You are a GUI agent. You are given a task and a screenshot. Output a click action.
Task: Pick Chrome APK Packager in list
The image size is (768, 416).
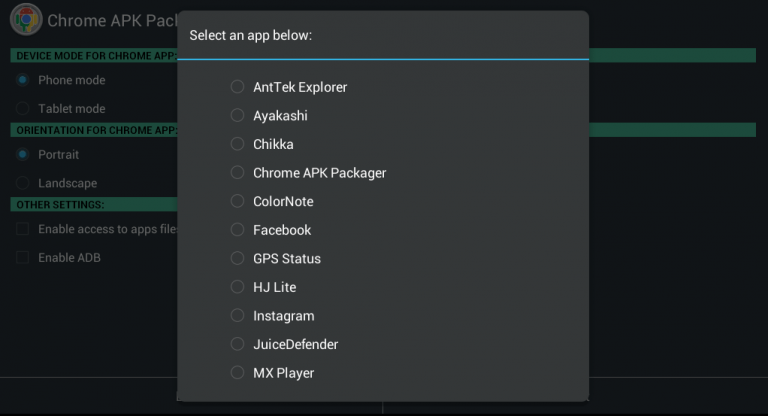[237, 172]
